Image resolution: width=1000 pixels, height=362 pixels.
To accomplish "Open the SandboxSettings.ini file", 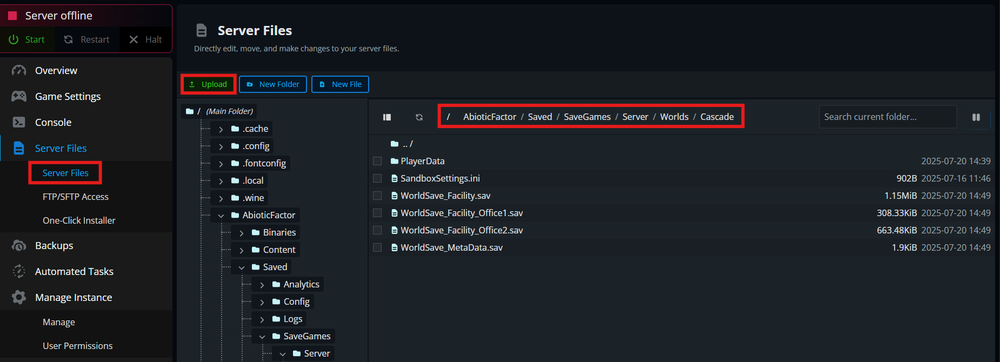I will tap(440, 178).
